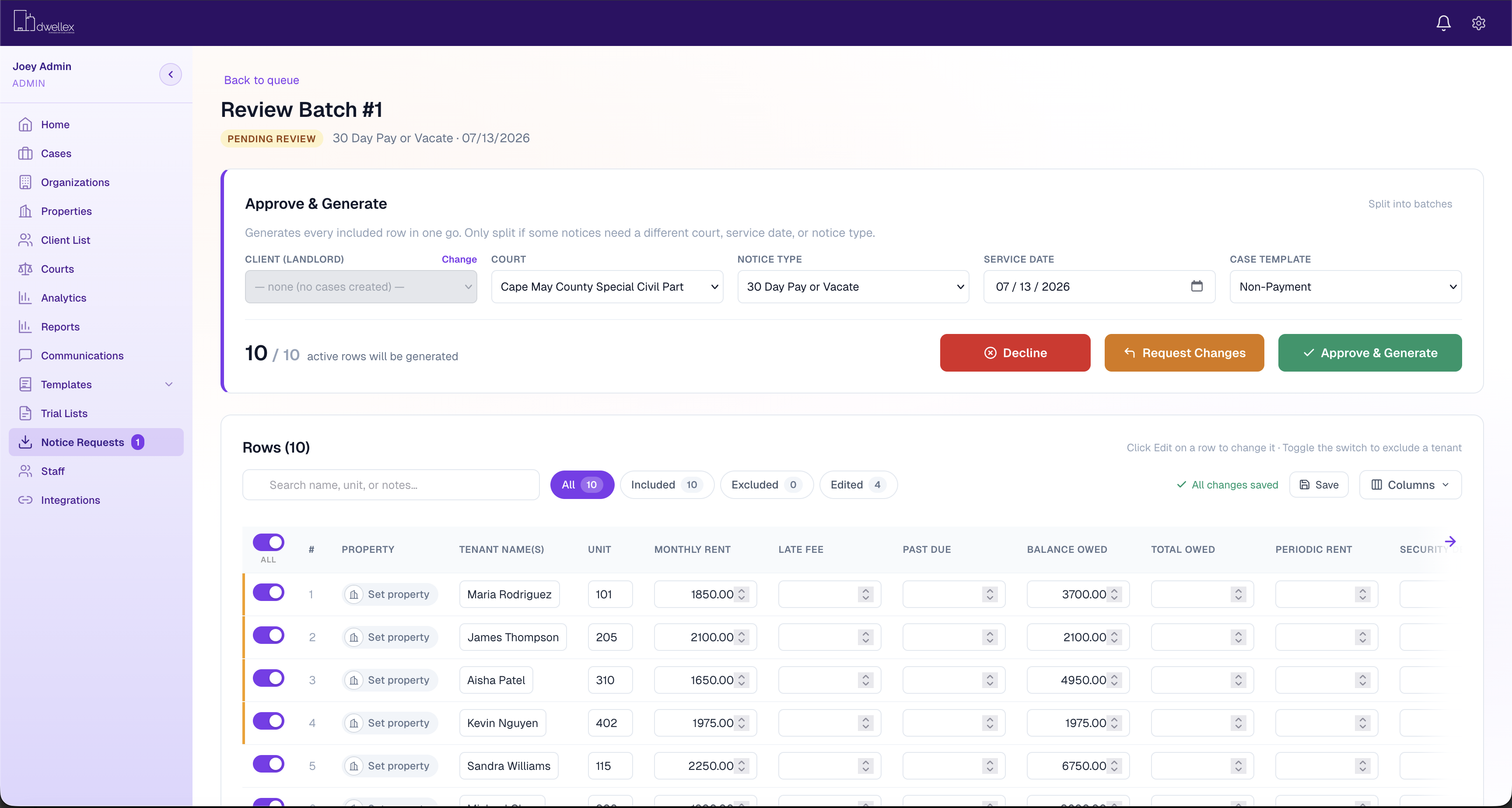Viewport: 1512px width, 808px height.
Task: Open the notifications bell
Action: point(1443,23)
